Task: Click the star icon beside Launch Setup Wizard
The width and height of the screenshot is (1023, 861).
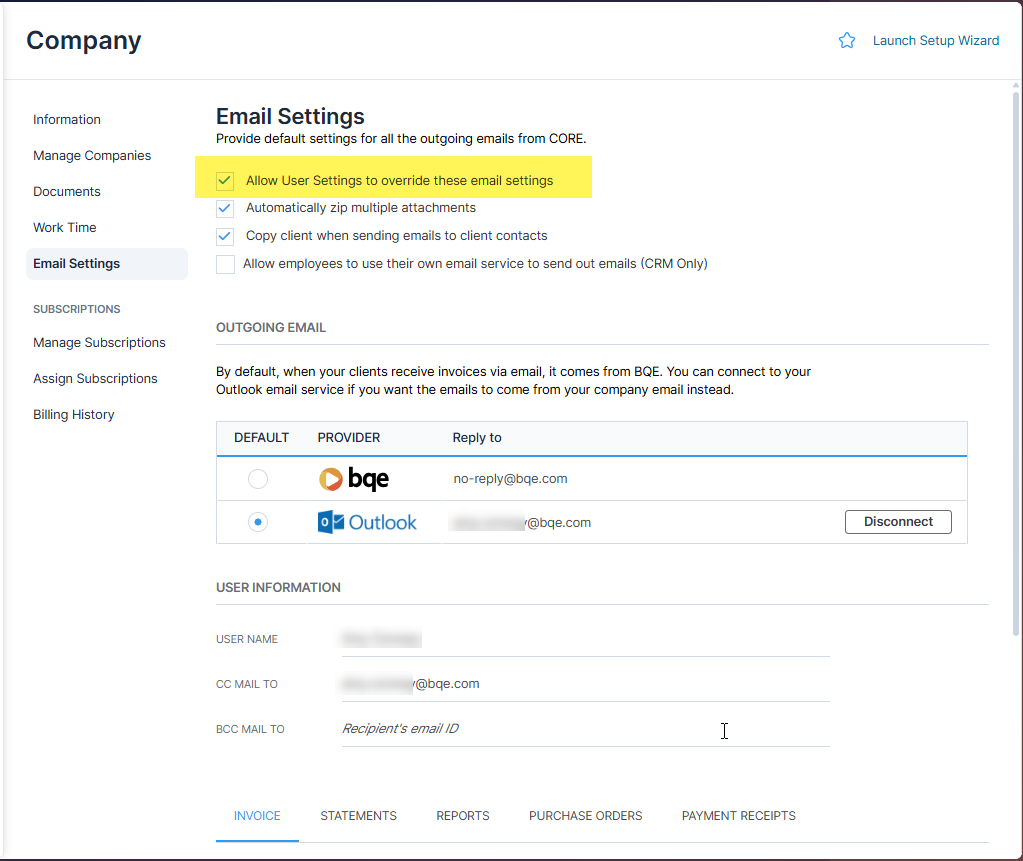Action: tap(846, 40)
